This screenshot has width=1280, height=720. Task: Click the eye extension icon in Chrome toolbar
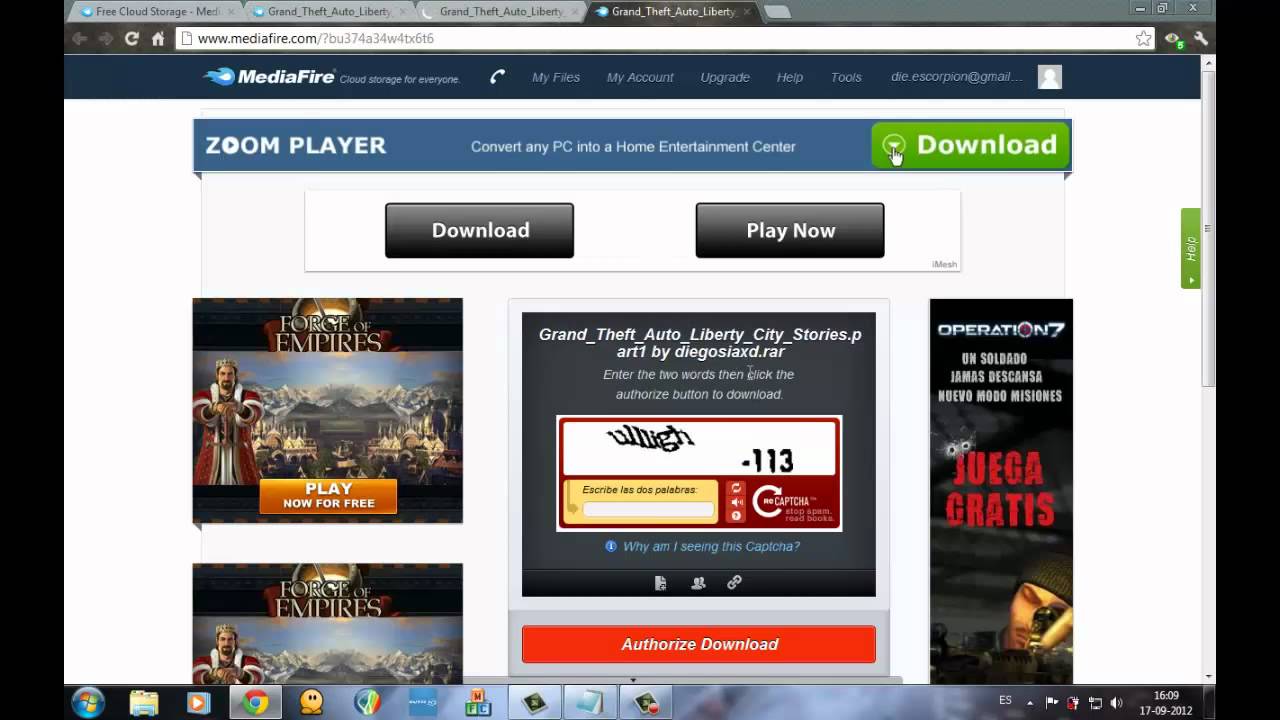click(x=1174, y=39)
